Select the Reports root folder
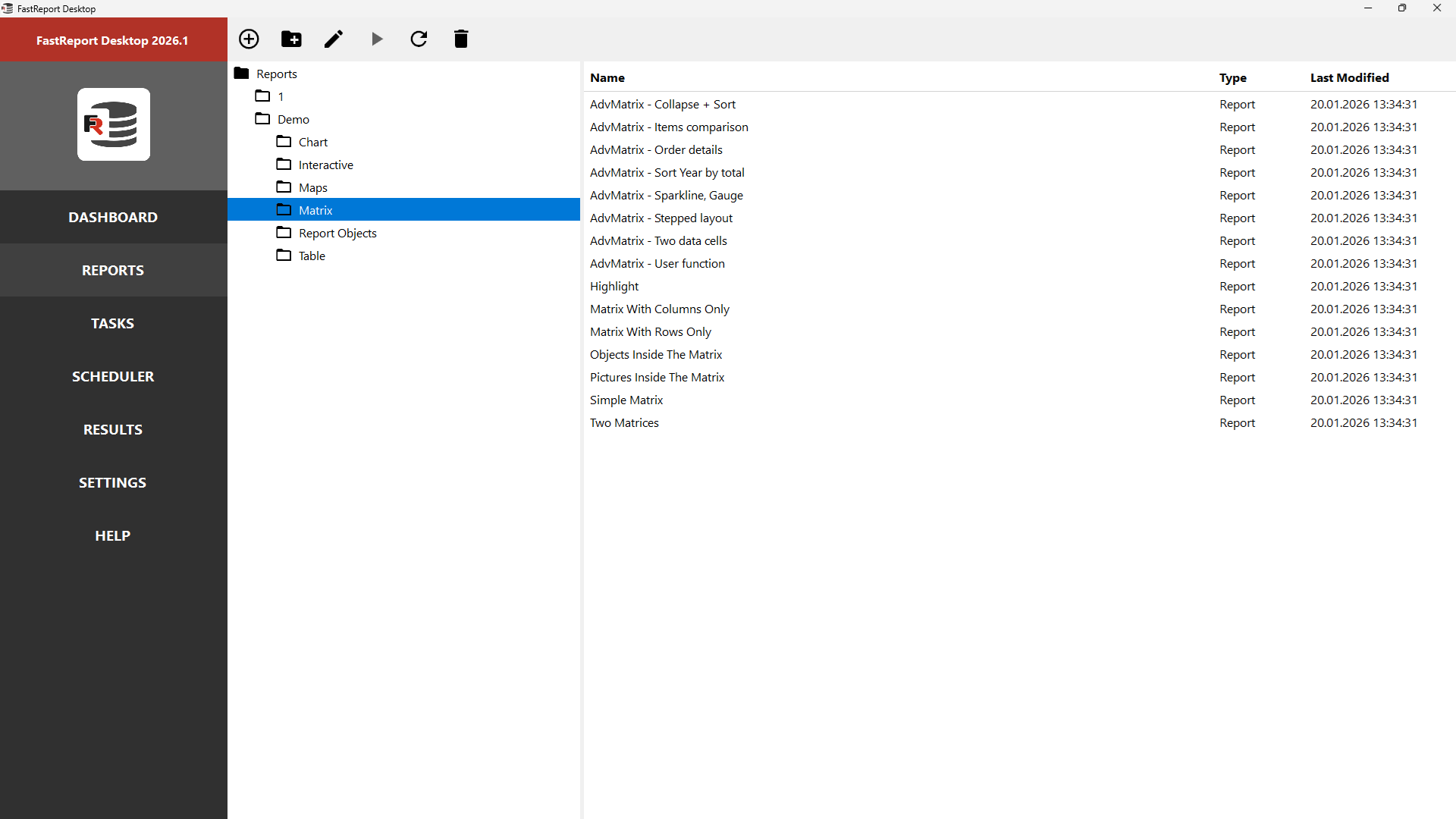The image size is (1456, 819). click(x=276, y=74)
